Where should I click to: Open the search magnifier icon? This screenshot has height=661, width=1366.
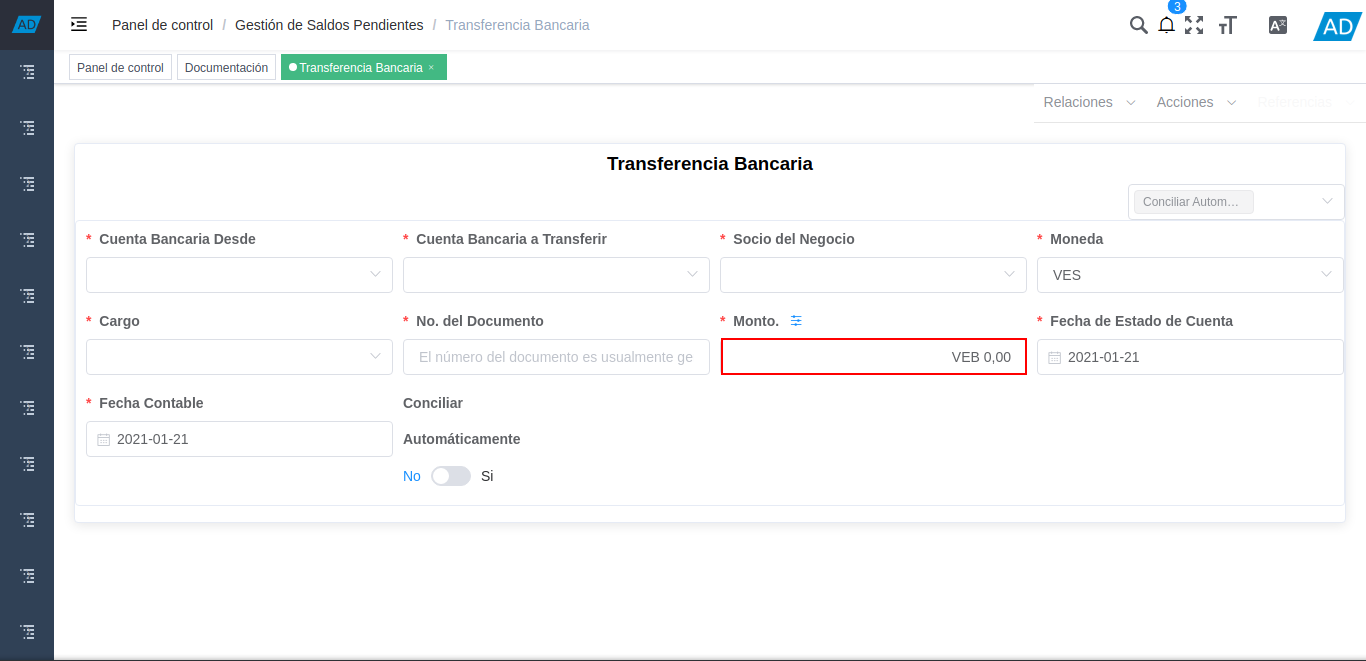point(1138,25)
